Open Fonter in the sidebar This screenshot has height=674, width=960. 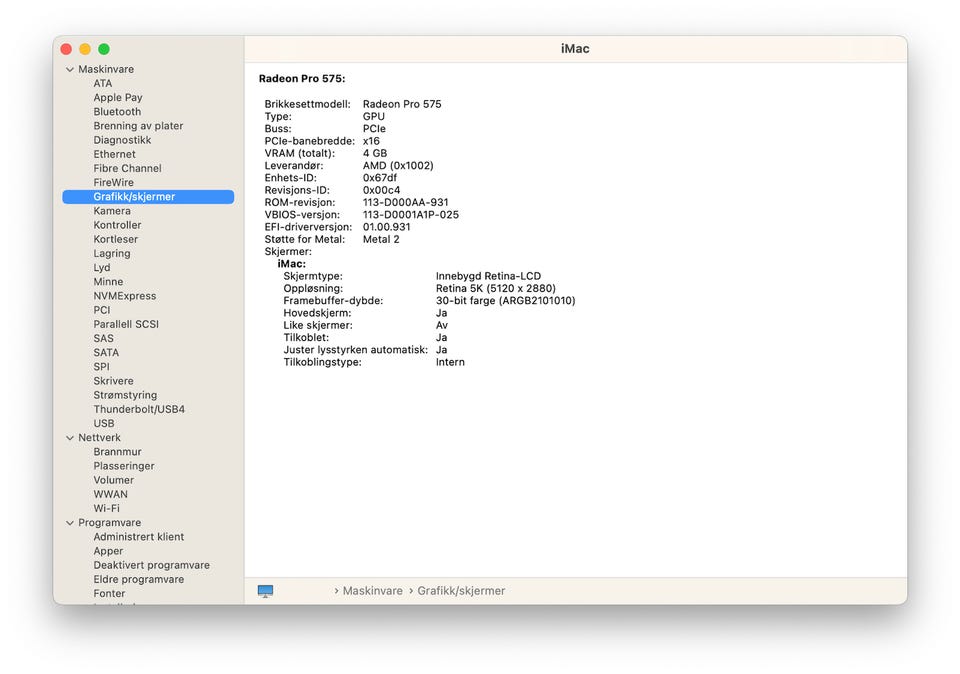pos(109,593)
